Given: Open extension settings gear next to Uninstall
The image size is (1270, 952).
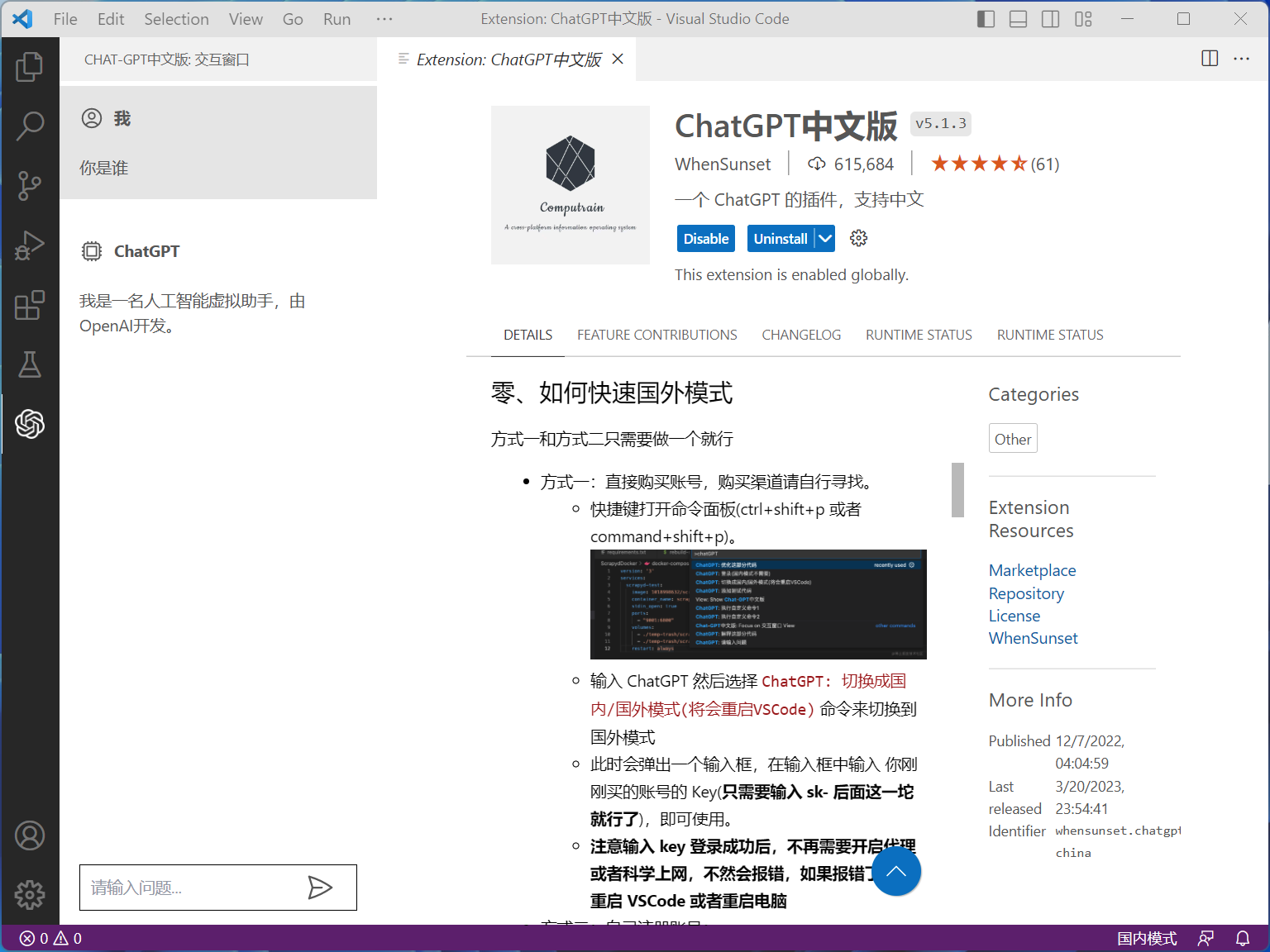Looking at the screenshot, I should (859, 239).
